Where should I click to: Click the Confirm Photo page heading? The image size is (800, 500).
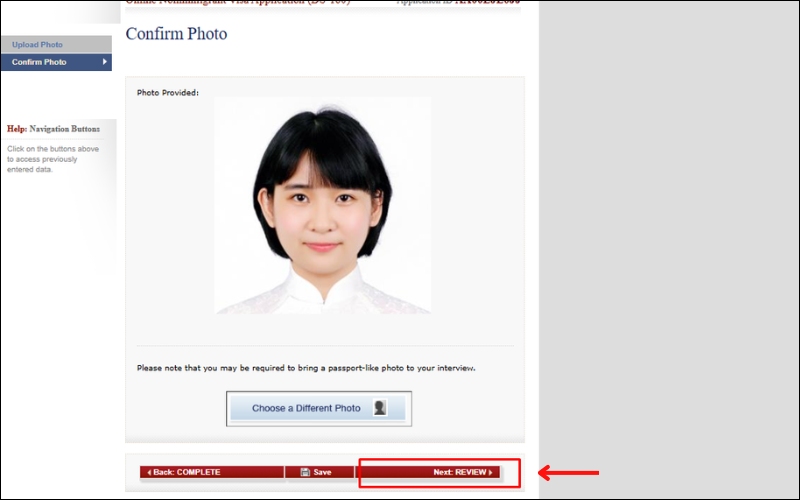176,34
